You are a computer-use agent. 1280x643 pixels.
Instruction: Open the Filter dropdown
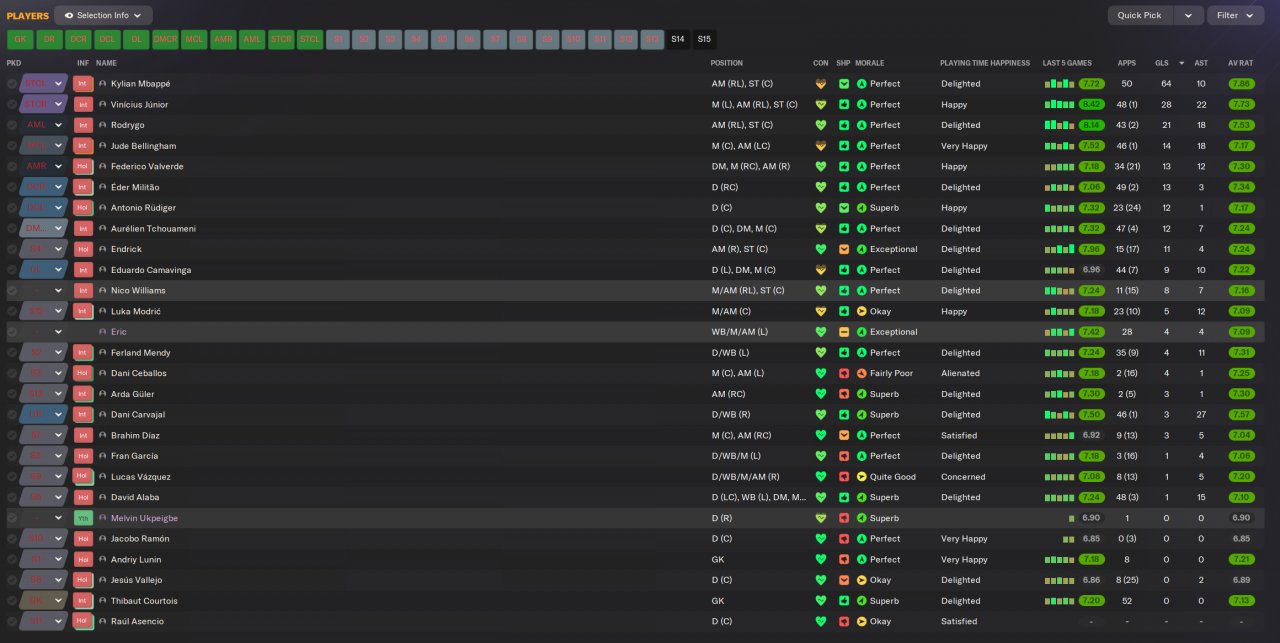(1236, 15)
